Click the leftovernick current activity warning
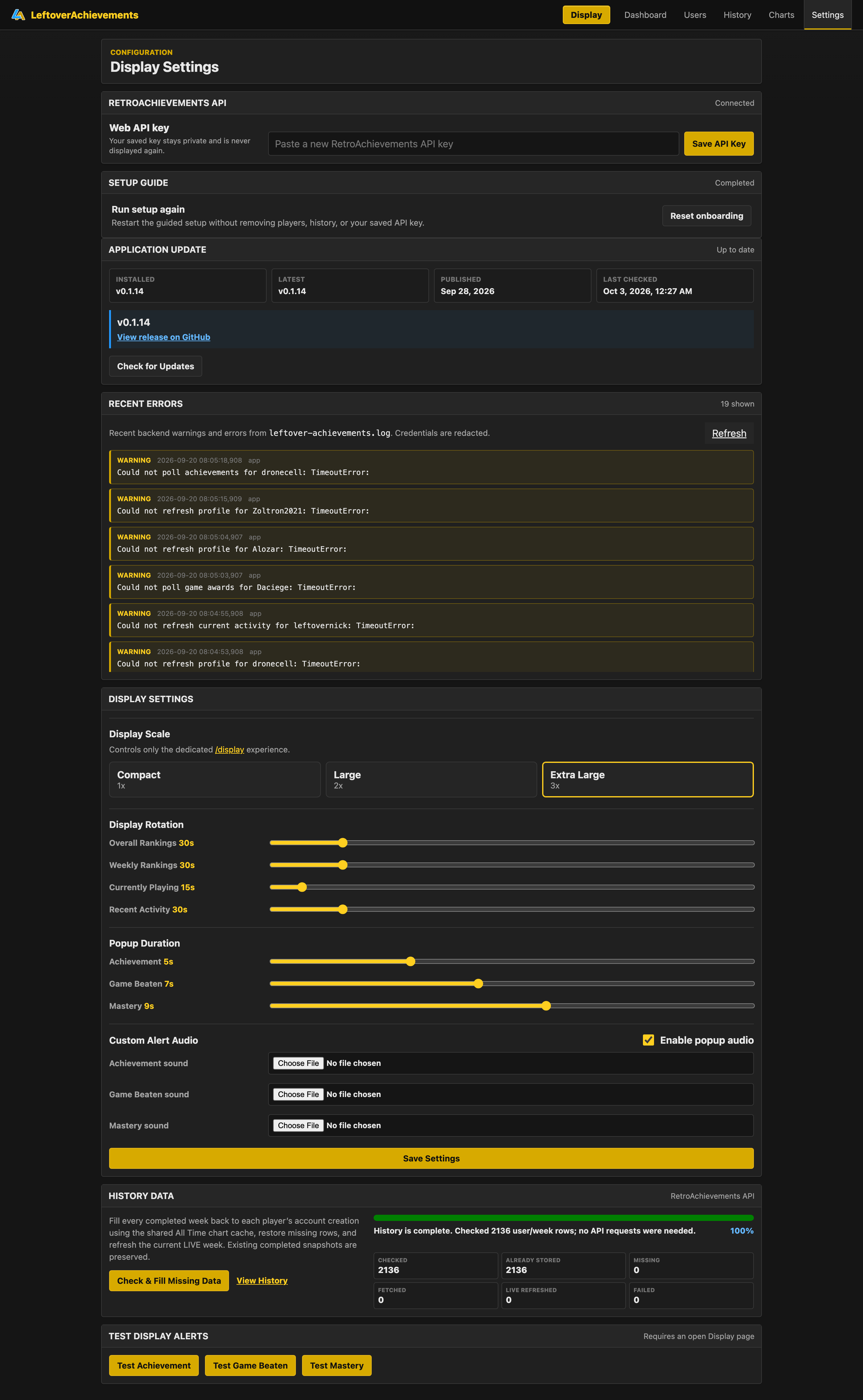Screen dimensions: 863x1400 [x=431, y=620]
